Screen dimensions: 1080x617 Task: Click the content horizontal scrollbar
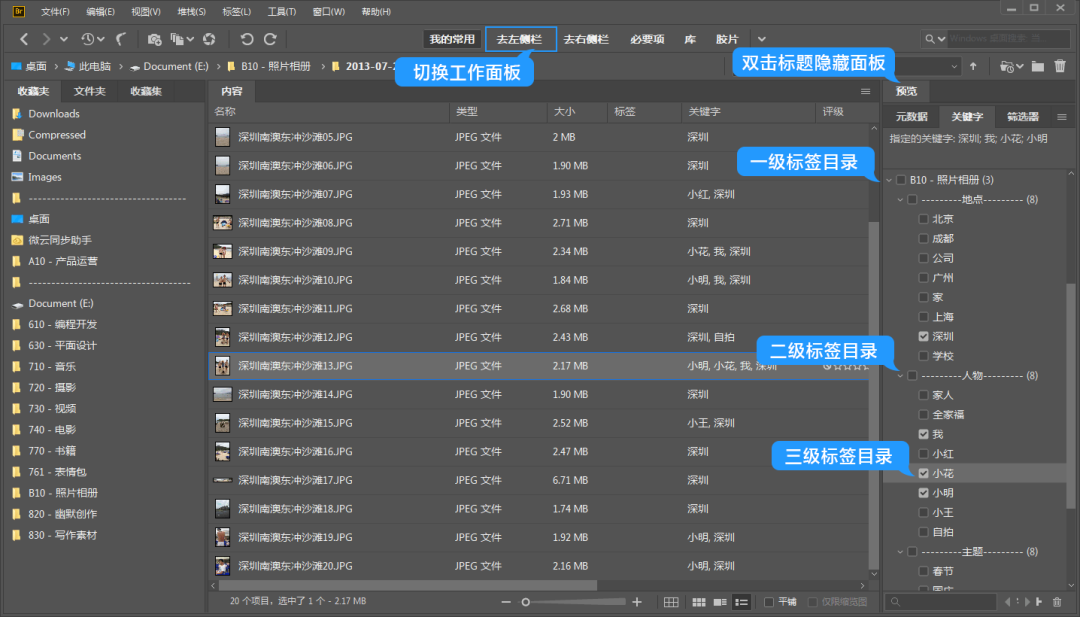[408, 585]
